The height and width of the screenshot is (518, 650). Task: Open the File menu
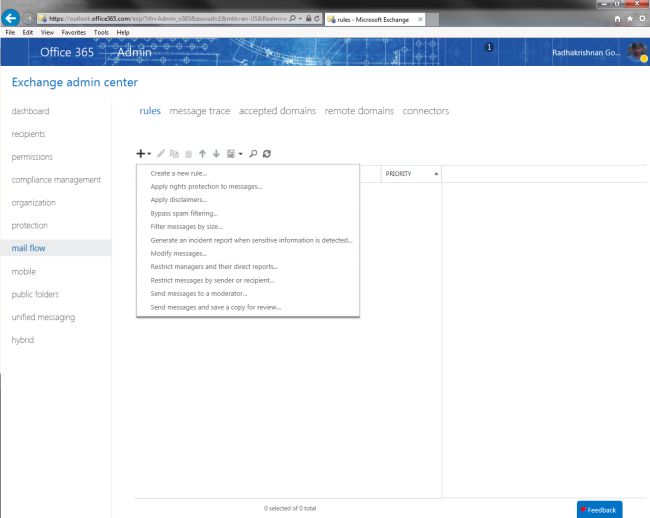(x=10, y=32)
